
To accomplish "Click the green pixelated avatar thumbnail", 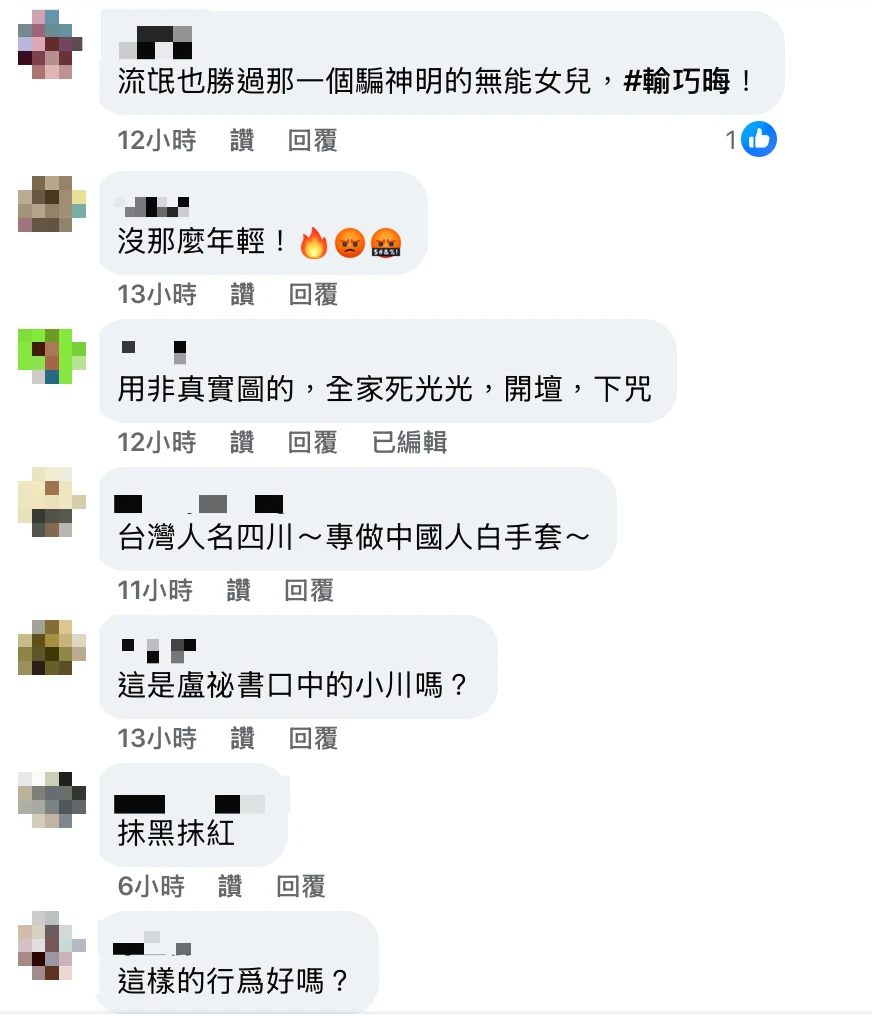I will (x=52, y=356).
